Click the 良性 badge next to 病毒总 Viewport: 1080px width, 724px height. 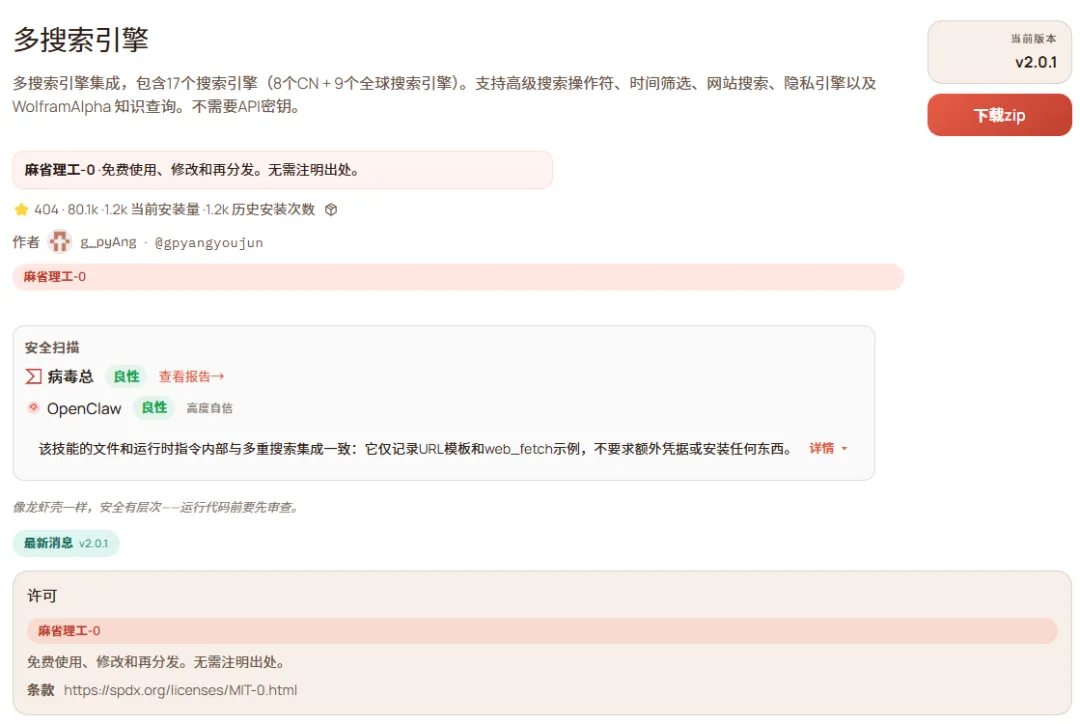(x=126, y=377)
